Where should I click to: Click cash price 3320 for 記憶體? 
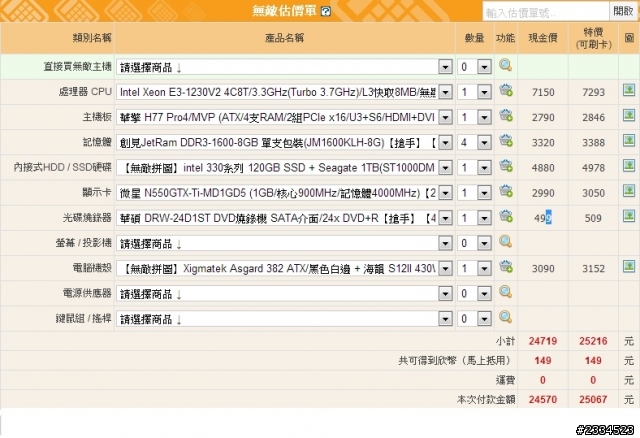tap(543, 143)
